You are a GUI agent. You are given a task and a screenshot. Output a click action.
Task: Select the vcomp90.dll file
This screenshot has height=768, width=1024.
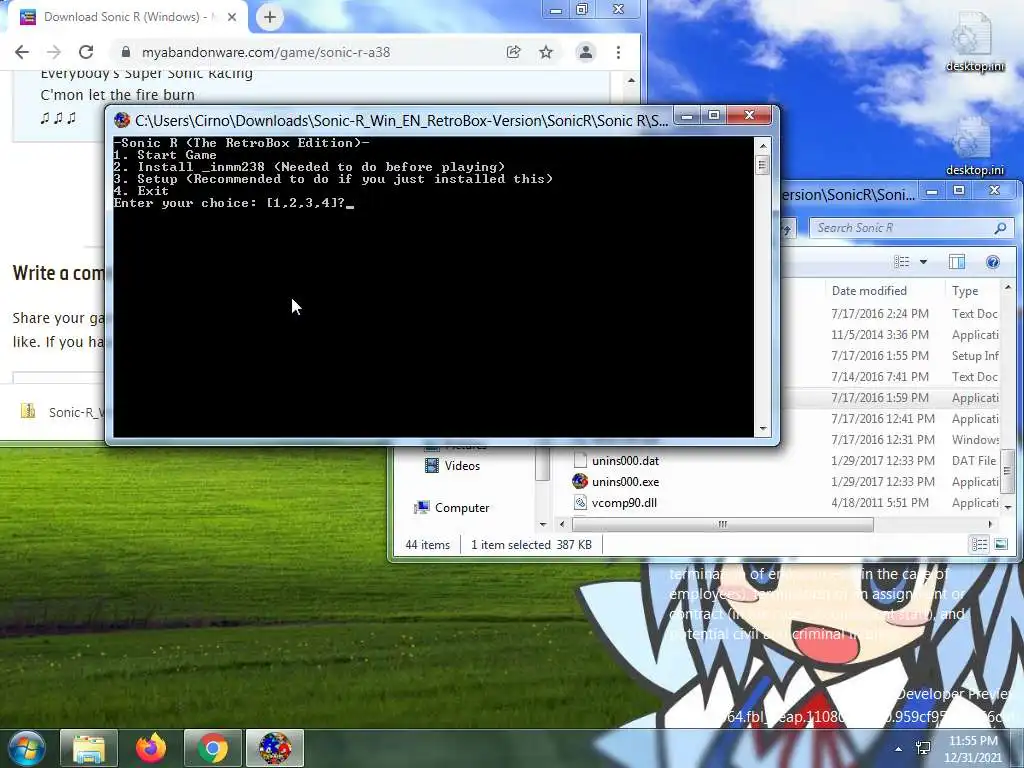pyautogui.click(x=624, y=503)
